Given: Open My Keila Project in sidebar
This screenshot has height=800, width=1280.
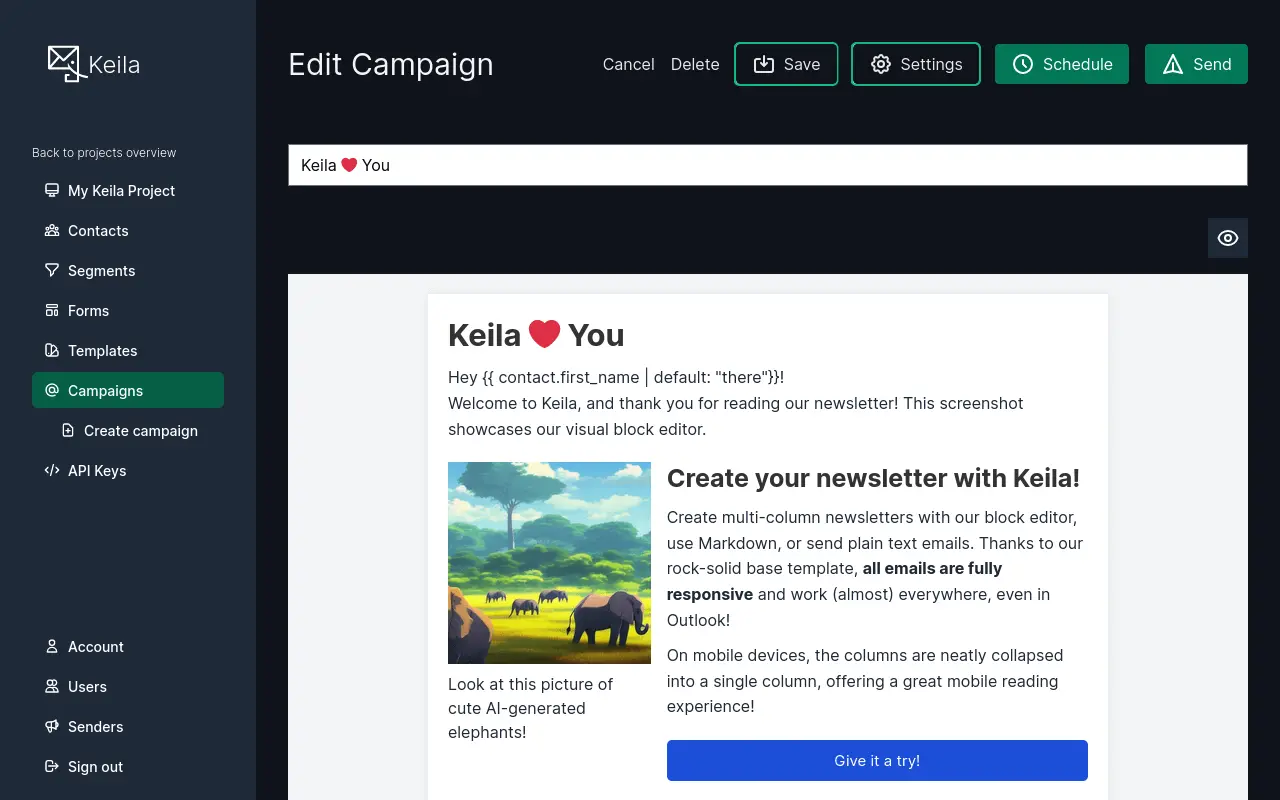Looking at the screenshot, I should (x=128, y=190).
